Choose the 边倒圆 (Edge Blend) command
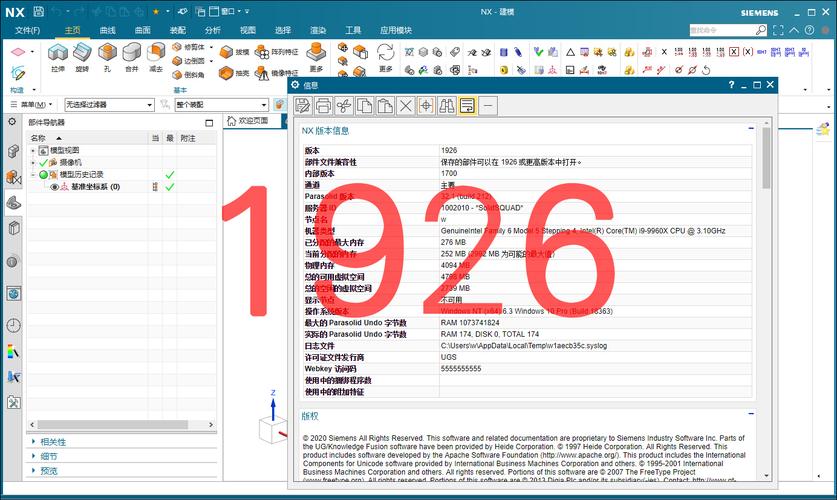This screenshot has height=500, width=837. pyautogui.click(x=189, y=61)
